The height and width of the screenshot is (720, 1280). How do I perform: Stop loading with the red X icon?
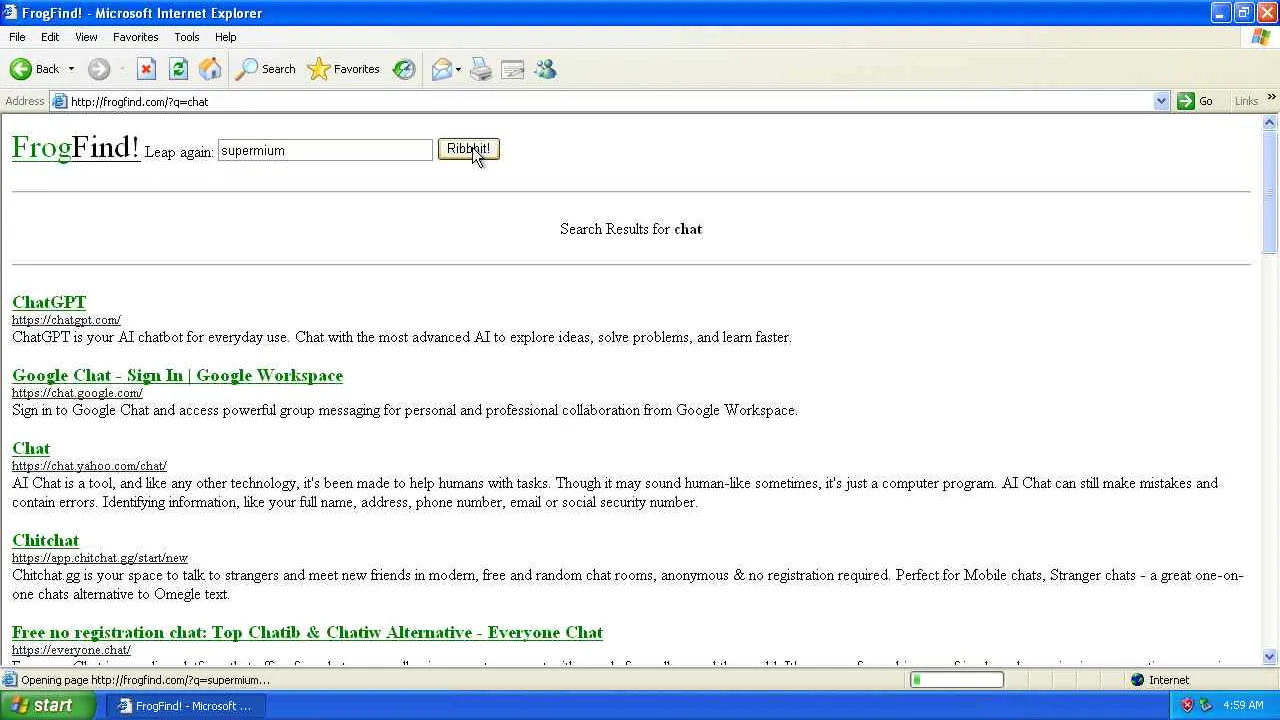click(x=146, y=69)
